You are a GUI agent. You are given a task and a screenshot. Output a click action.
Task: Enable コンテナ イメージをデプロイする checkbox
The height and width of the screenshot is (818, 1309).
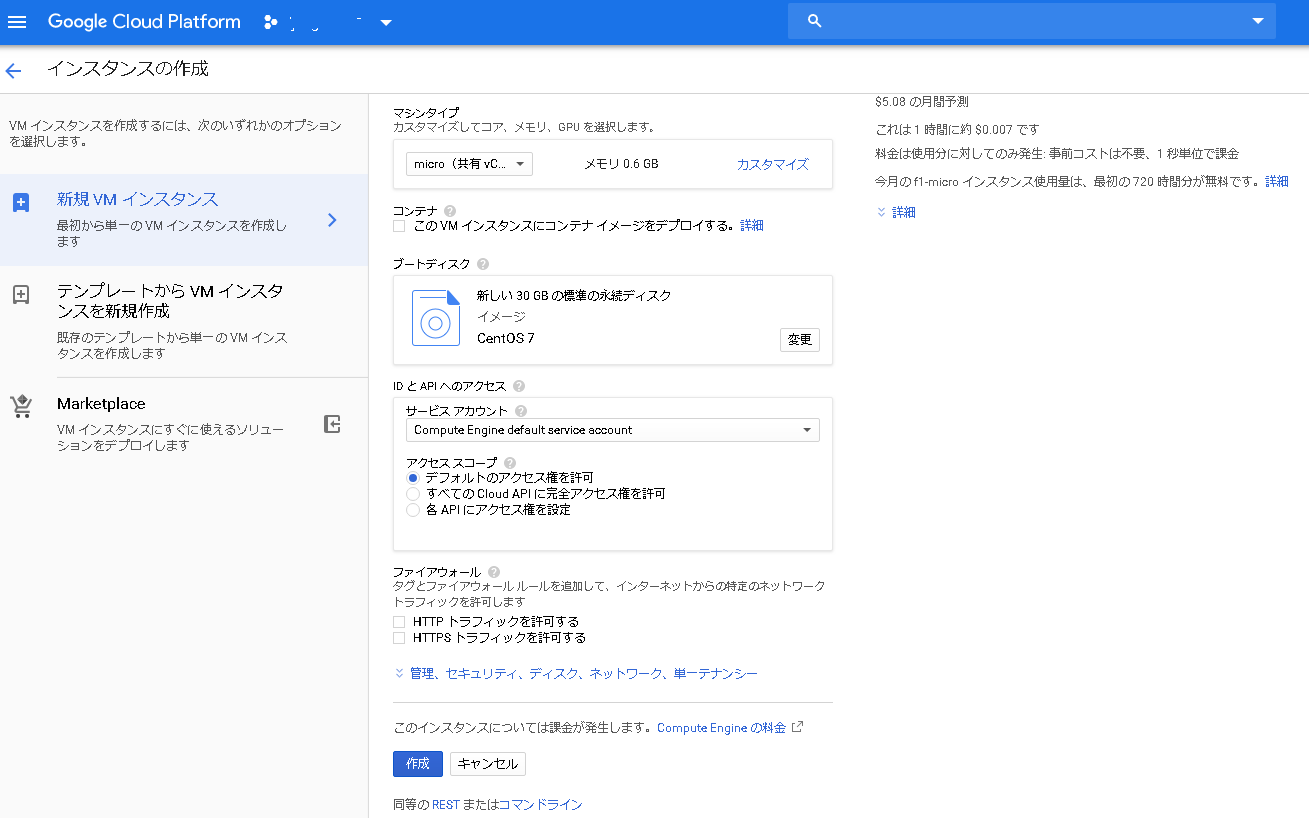point(399,226)
